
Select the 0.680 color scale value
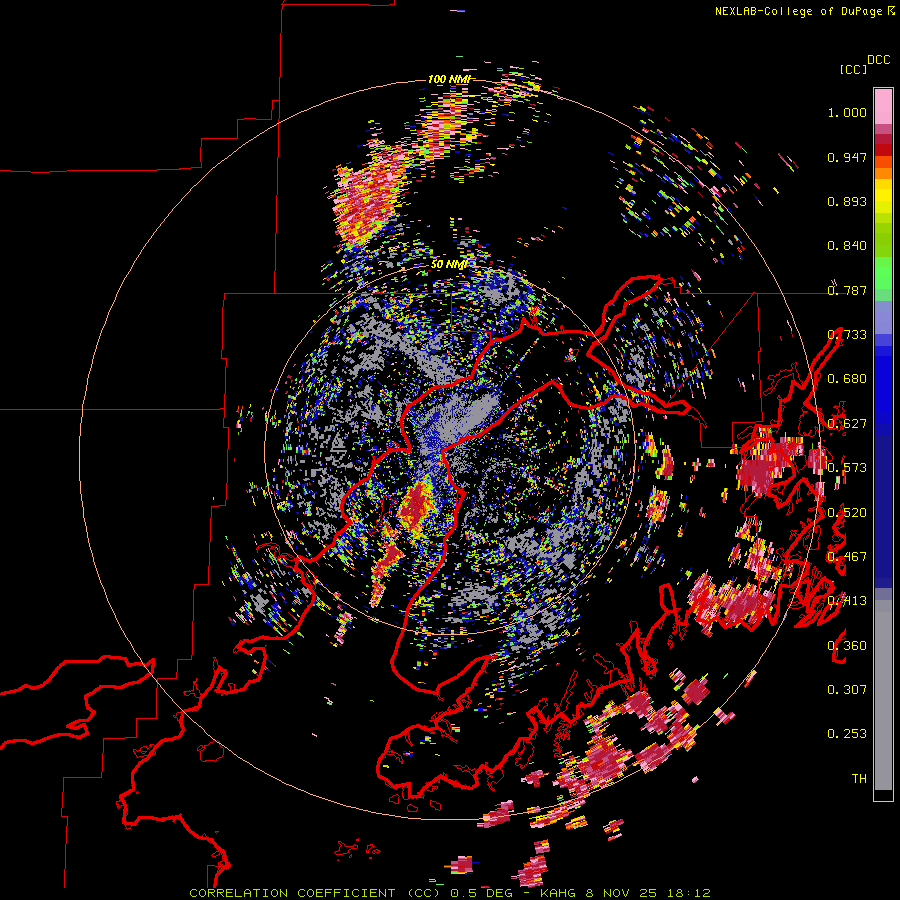coord(847,379)
